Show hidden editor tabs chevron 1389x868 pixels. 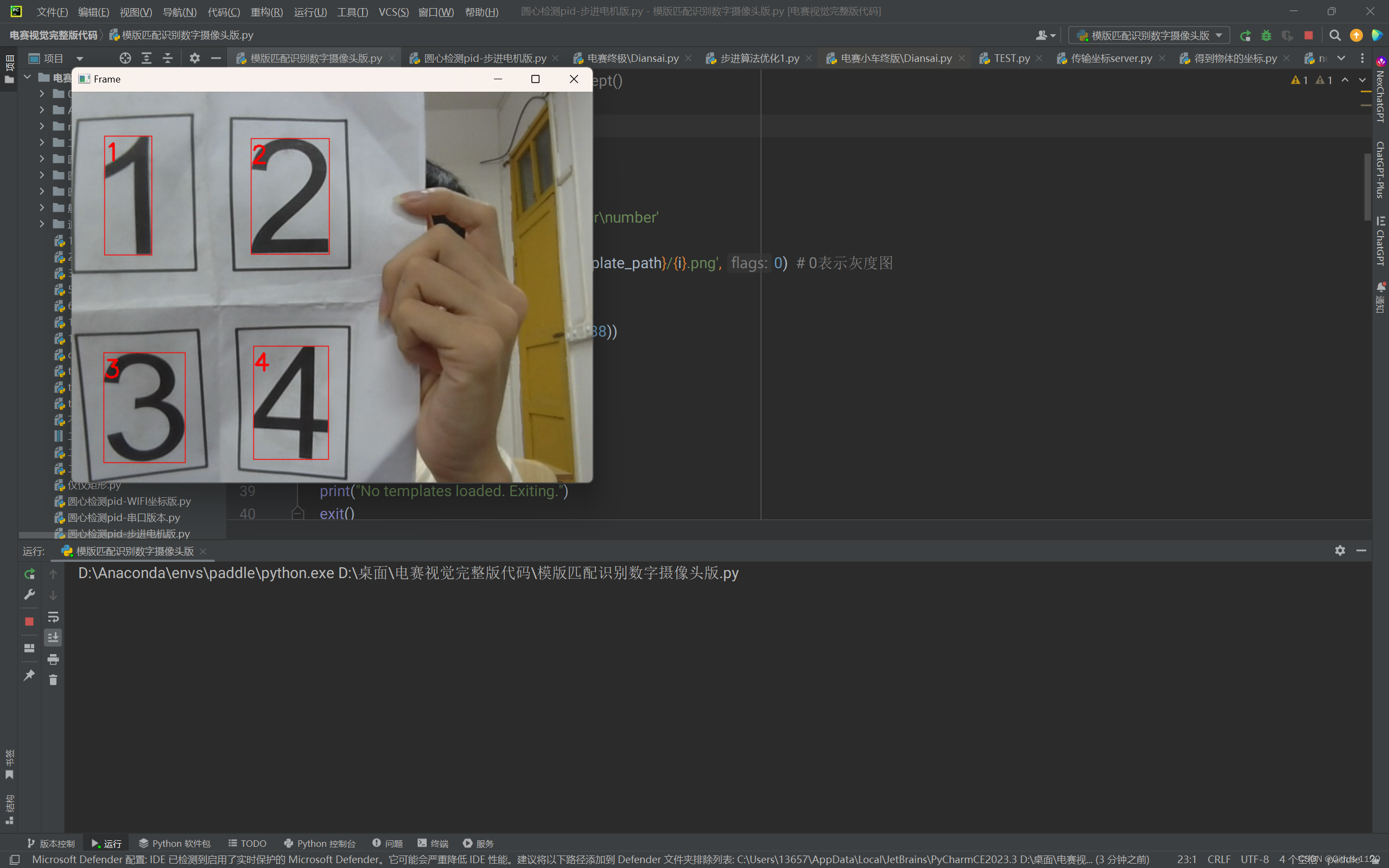(x=1341, y=58)
